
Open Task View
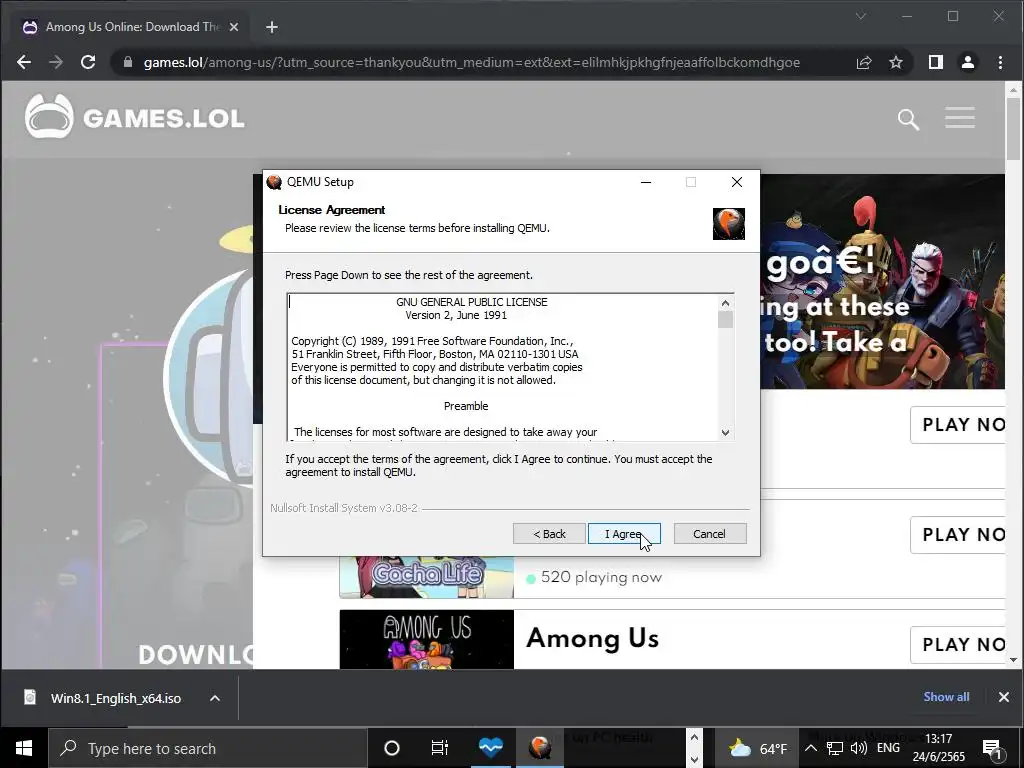[x=440, y=748]
